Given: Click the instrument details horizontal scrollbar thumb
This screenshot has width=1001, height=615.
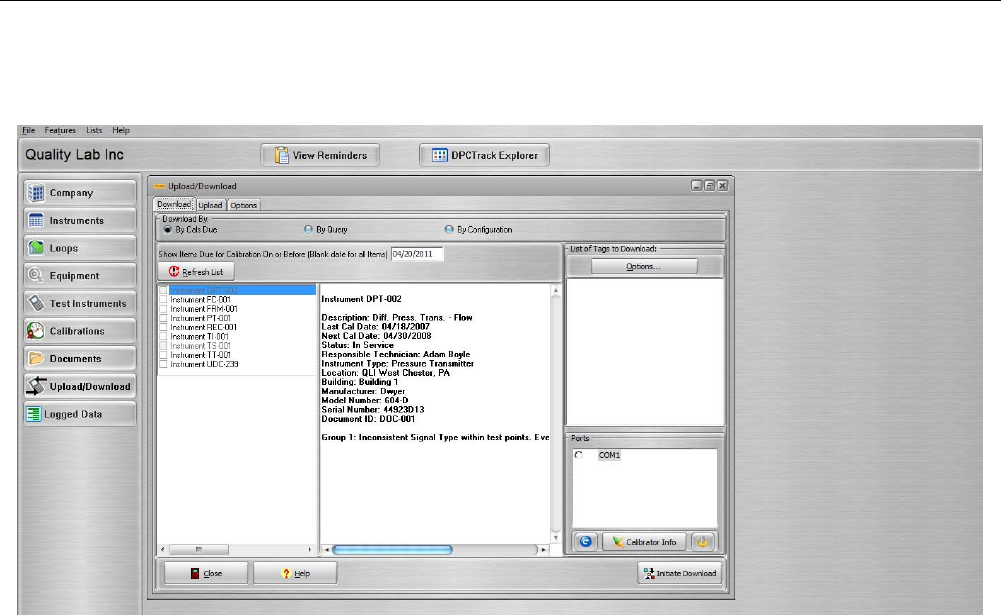Looking at the screenshot, I should point(393,549).
